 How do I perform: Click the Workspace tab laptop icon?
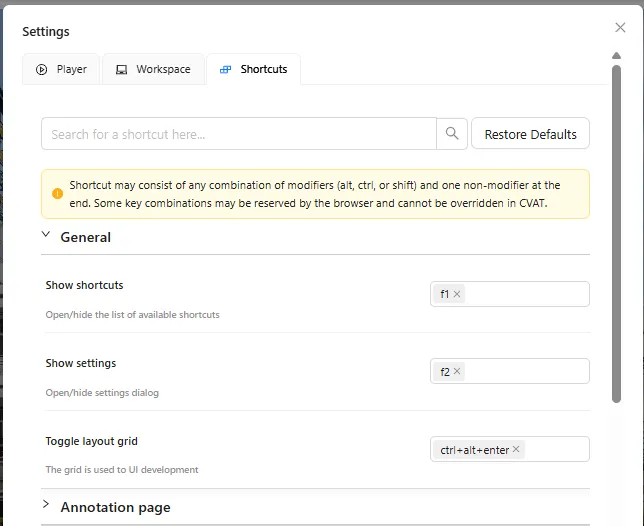click(x=121, y=69)
